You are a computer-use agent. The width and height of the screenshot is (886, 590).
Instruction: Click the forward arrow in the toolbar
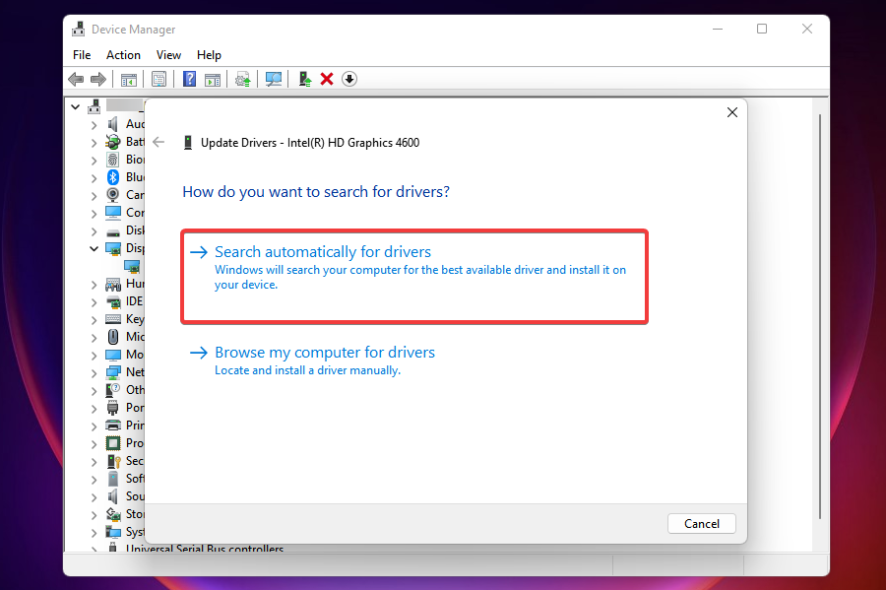point(97,79)
